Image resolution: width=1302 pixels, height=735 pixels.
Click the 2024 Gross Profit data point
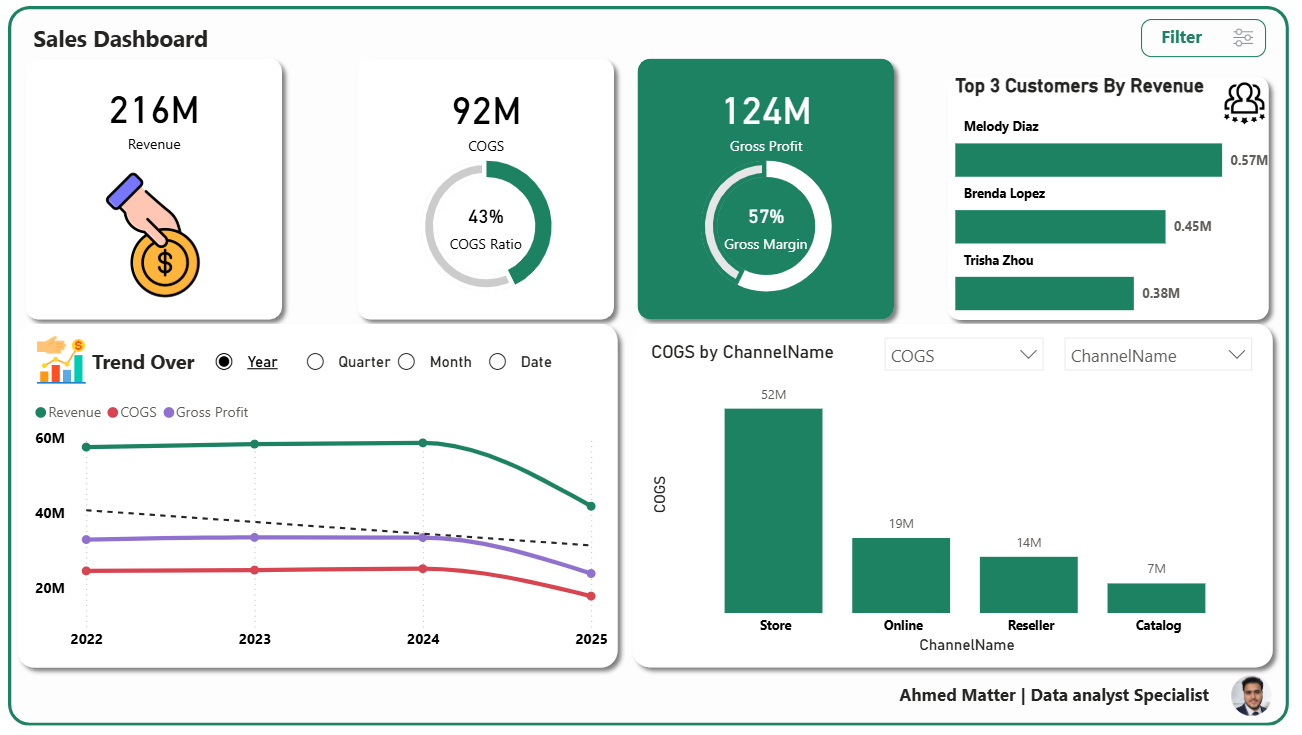click(x=423, y=537)
